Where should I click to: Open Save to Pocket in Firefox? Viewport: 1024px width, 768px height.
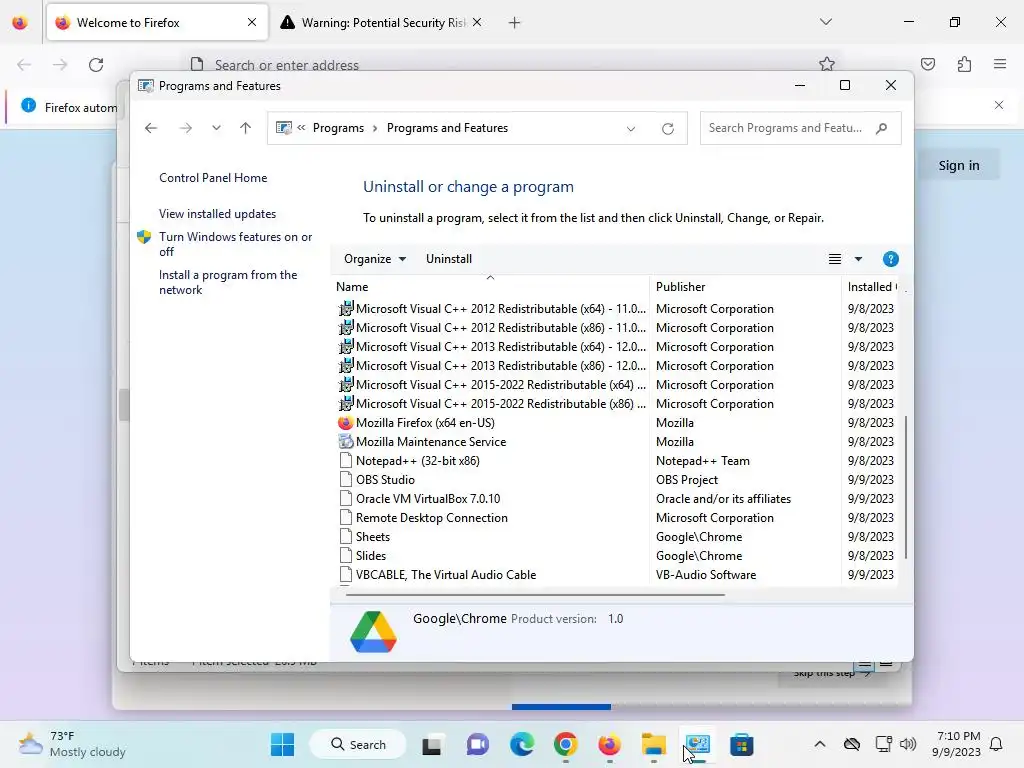tap(928, 64)
